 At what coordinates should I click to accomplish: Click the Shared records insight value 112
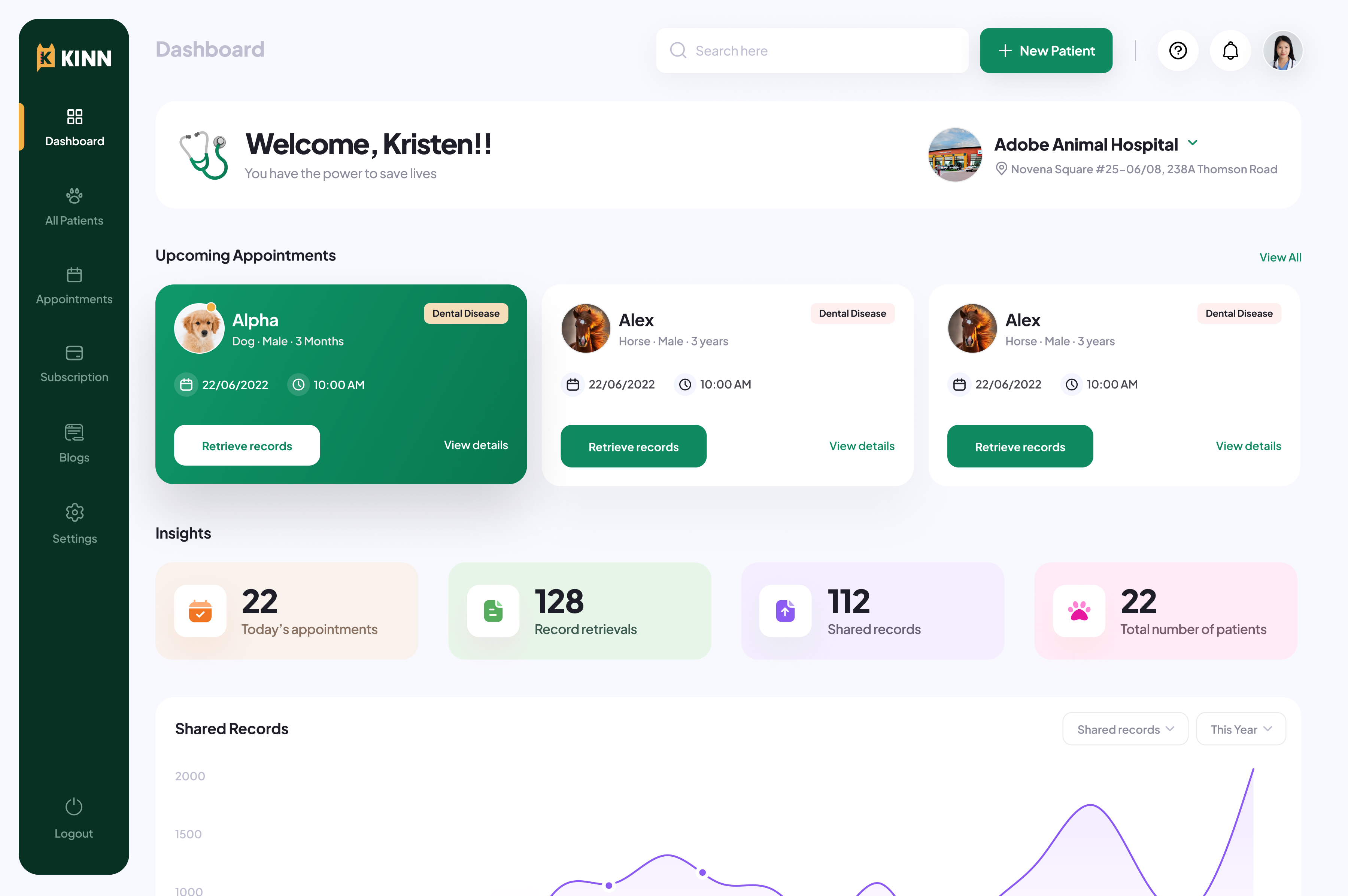click(848, 601)
